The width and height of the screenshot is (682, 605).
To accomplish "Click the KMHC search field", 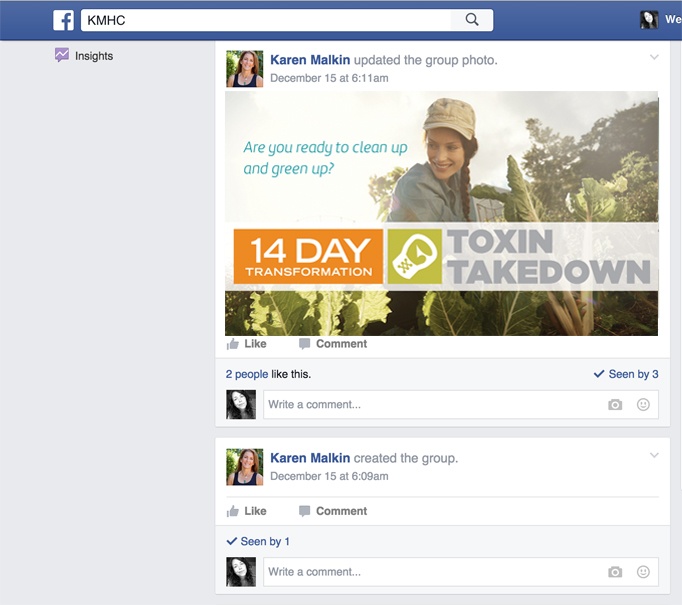I will coord(266,20).
